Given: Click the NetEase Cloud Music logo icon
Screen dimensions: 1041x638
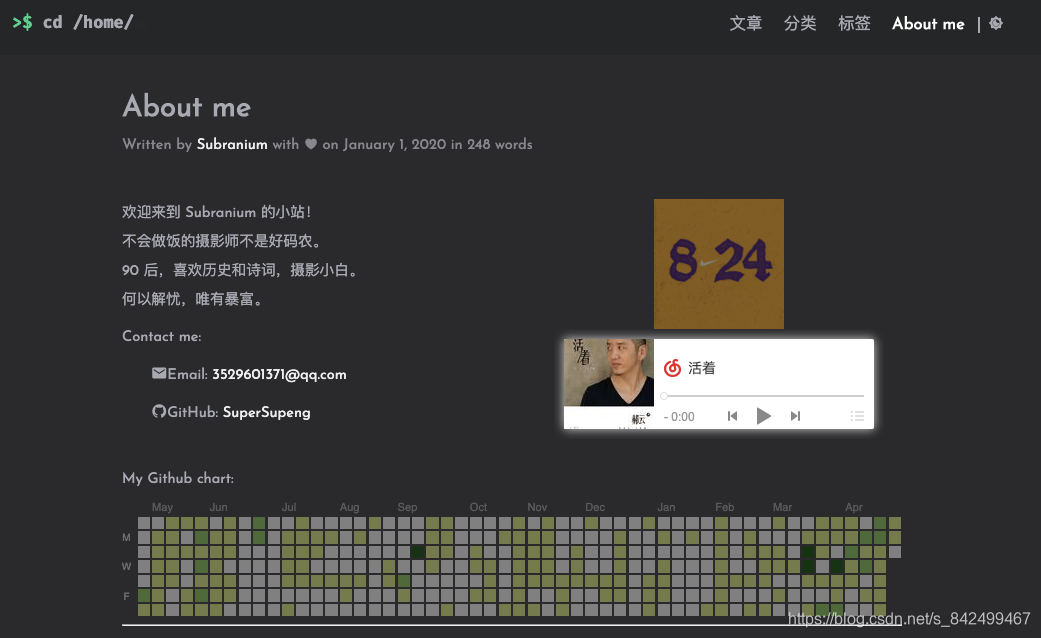Looking at the screenshot, I should (672, 368).
